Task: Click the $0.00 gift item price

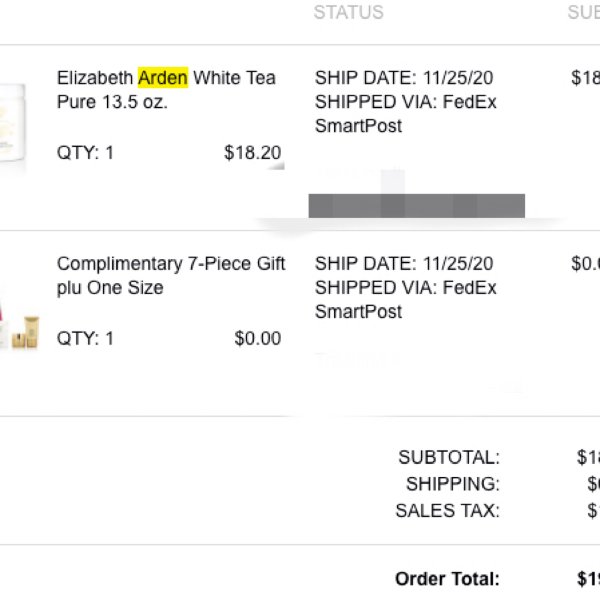Action: click(x=258, y=338)
